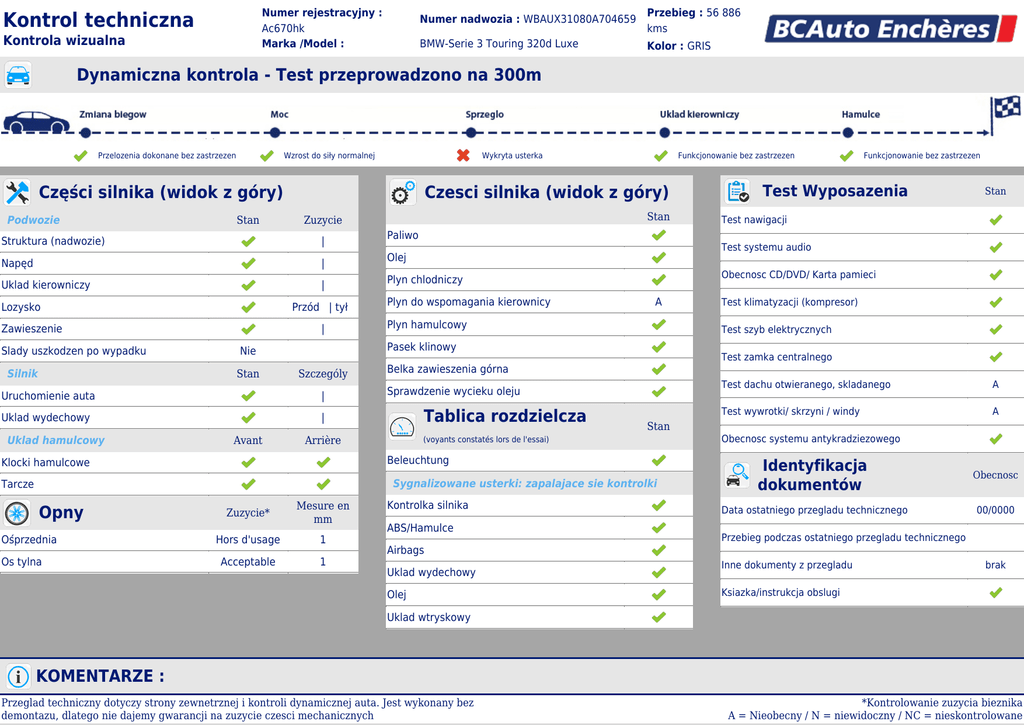
Task: Select the Podwozie section heading
Action: 34,220
